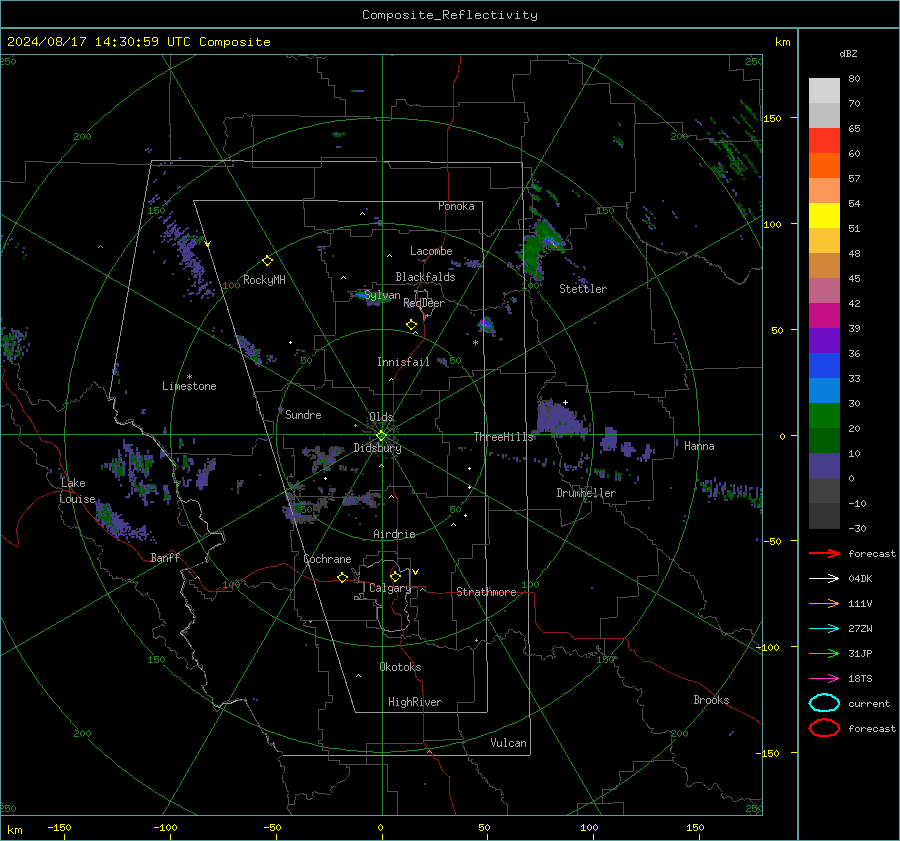Click the magenta 18TS arrow icon
The image size is (900, 841).
[824, 679]
